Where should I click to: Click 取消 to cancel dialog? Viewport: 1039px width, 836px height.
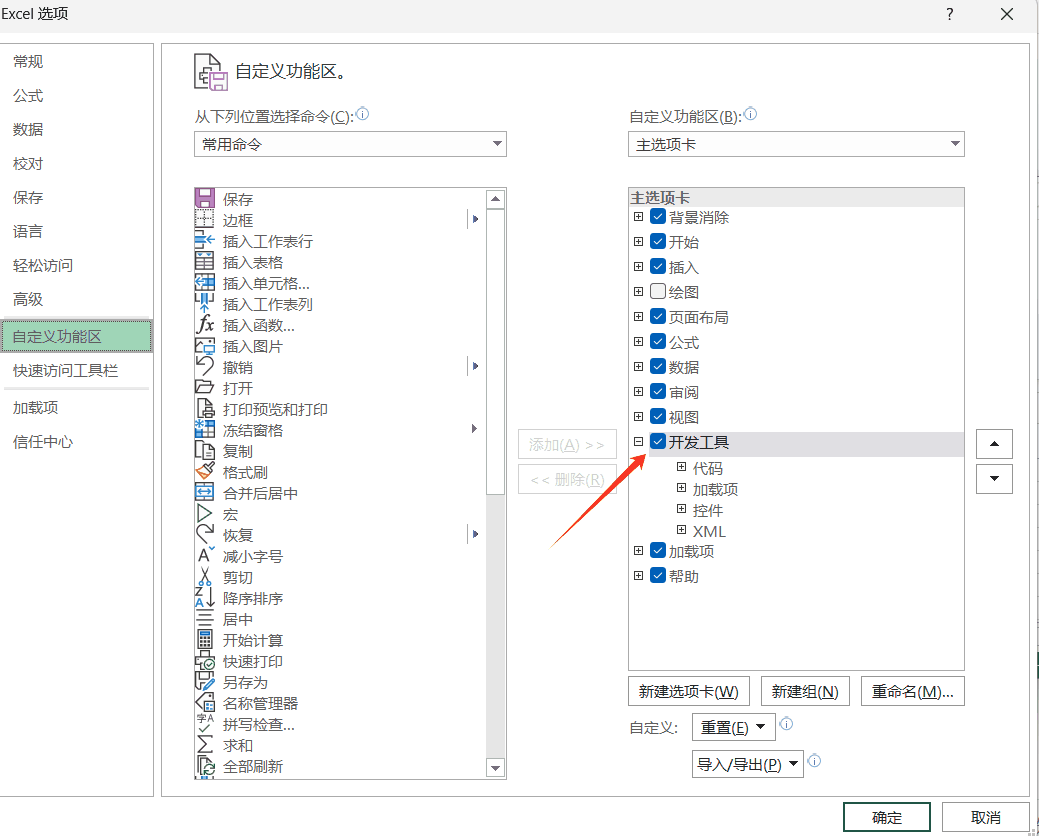point(985,817)
